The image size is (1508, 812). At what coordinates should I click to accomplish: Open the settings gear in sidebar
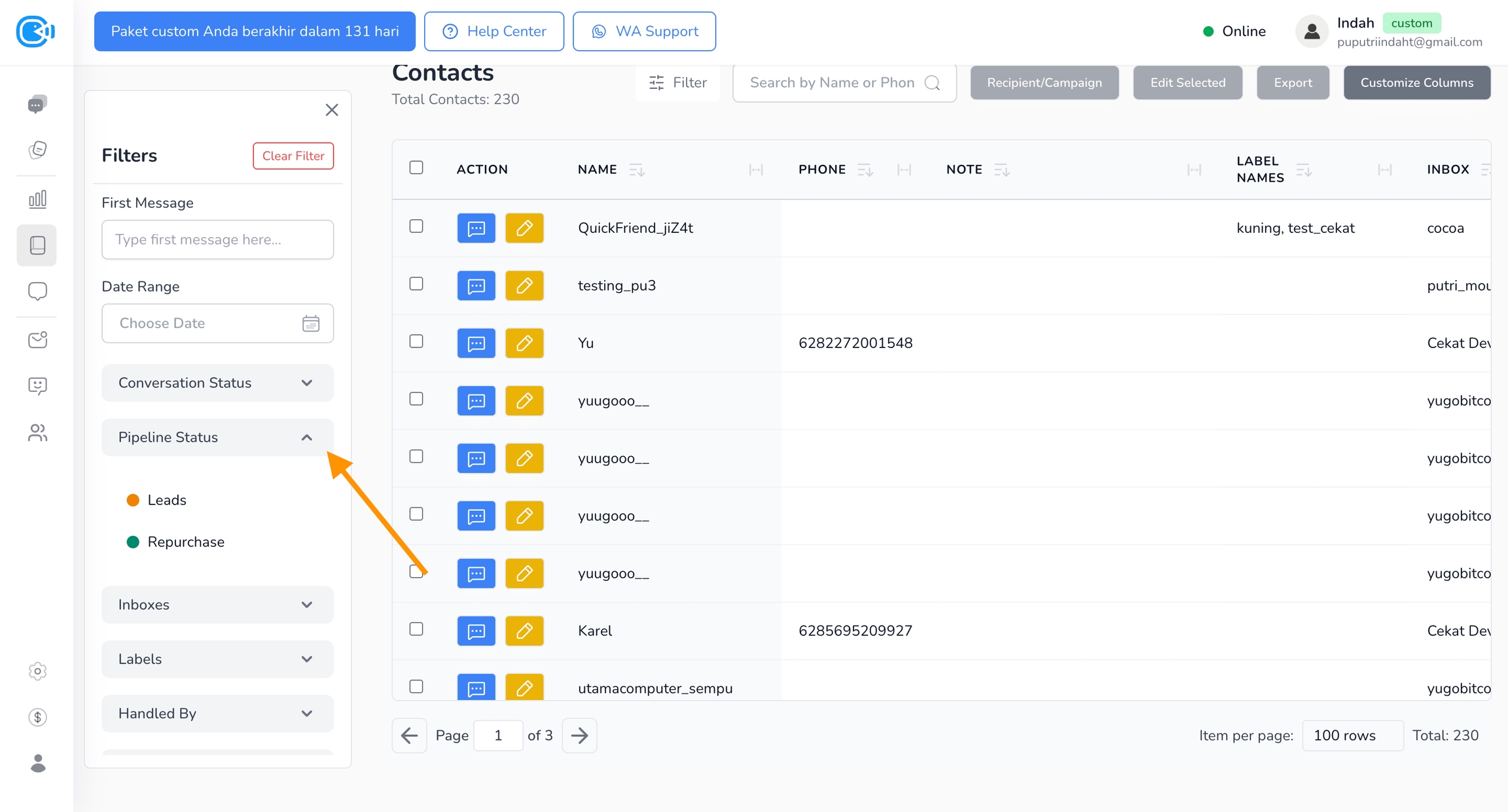[x=37, y=671]
